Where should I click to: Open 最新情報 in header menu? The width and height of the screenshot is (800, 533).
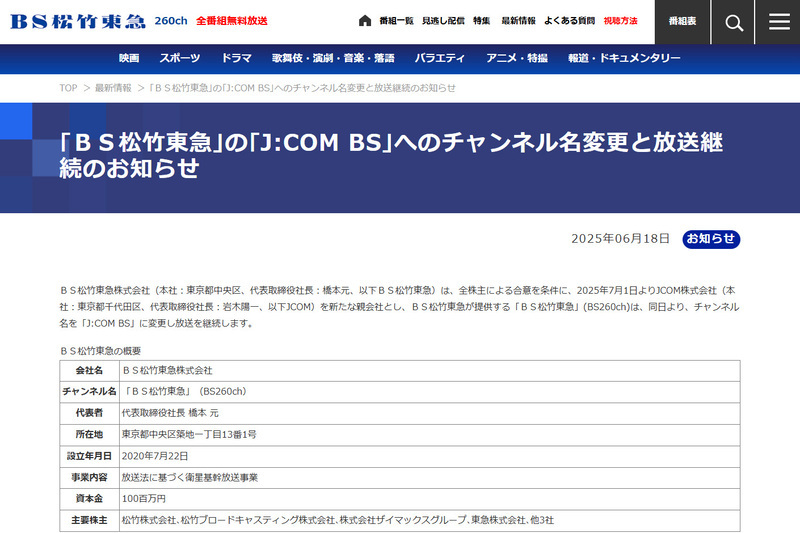[x=518, y=21]
